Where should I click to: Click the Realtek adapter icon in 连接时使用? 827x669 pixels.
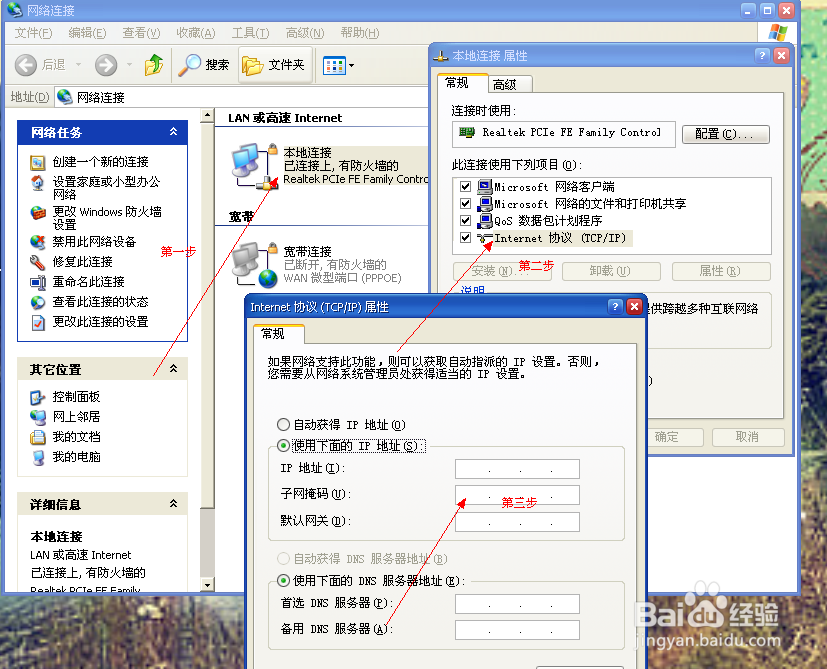[467, 132]
